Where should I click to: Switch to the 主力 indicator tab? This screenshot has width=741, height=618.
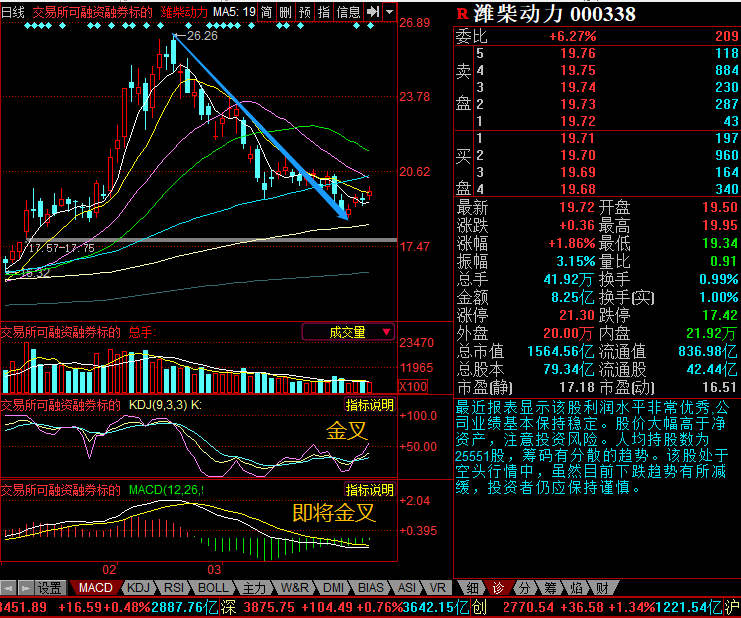pyautogui.click(x=254, y=588)
